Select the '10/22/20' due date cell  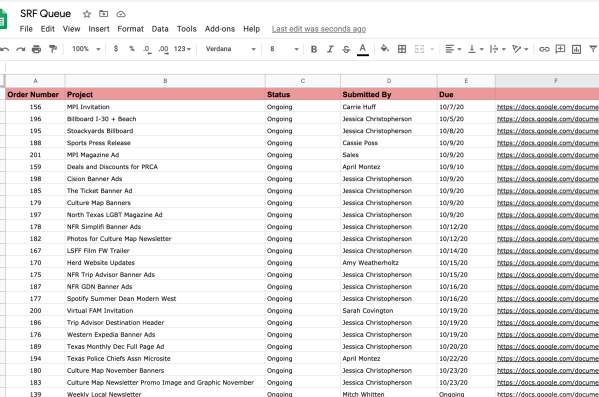point(466,359)
